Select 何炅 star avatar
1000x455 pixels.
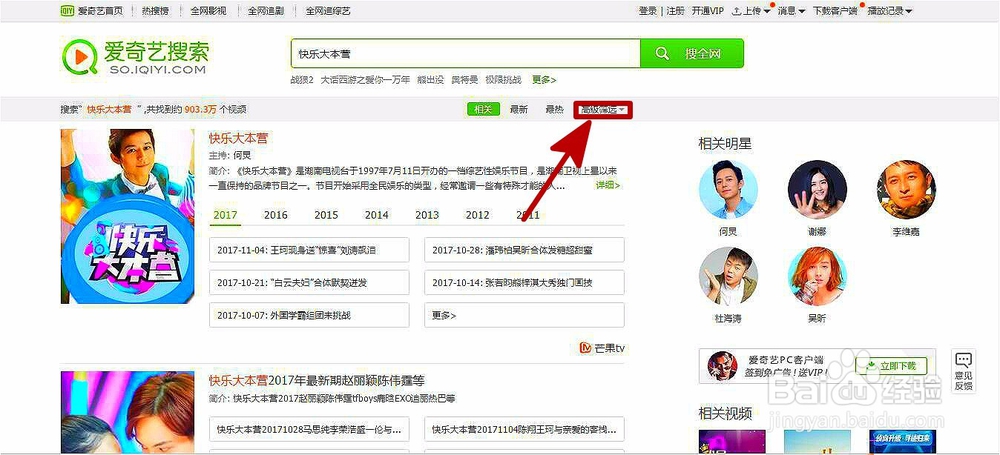click(728, 190)
